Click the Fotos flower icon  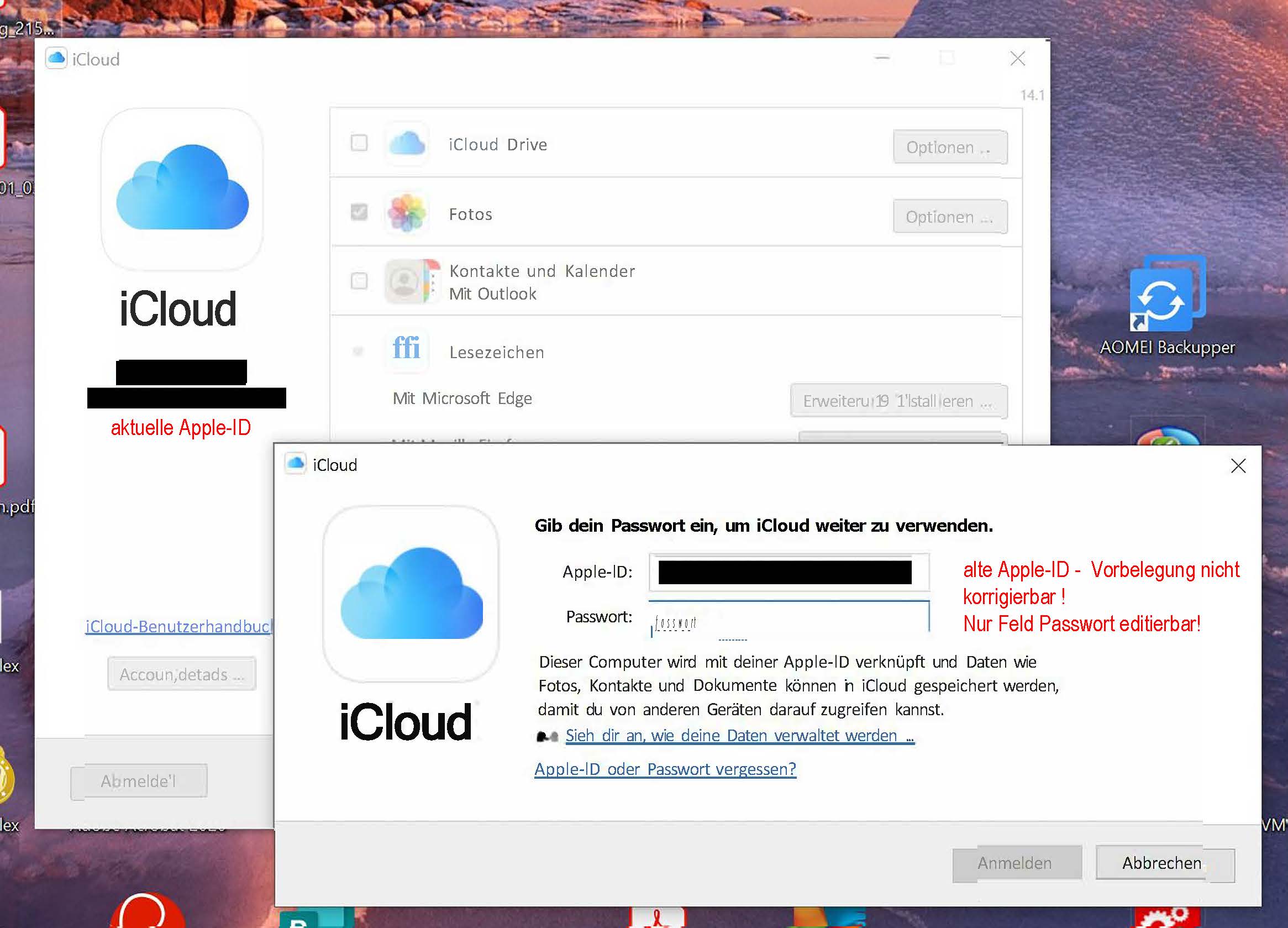coord(407,214)
